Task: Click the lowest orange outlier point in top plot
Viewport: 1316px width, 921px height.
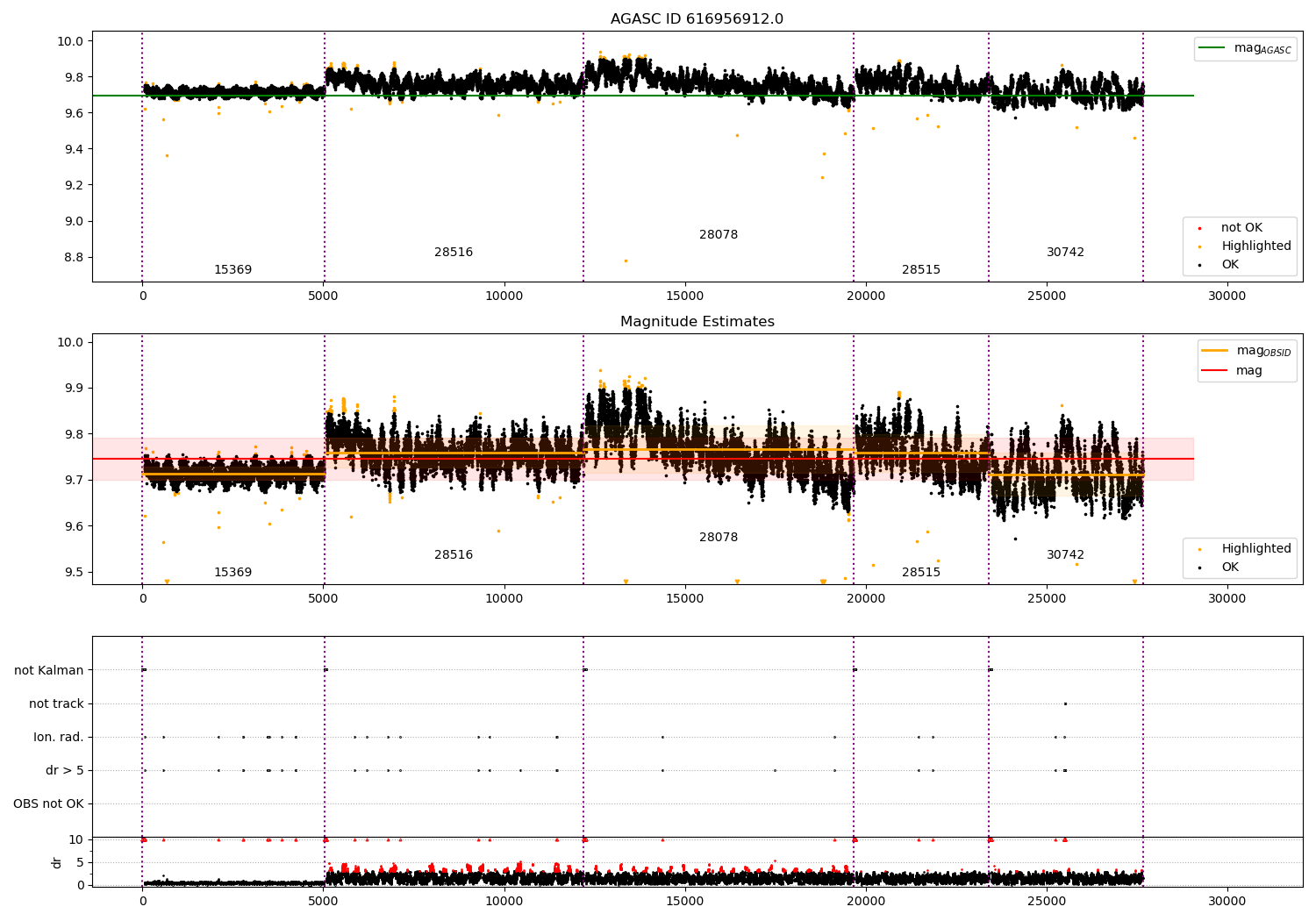Action: (626, 261)
